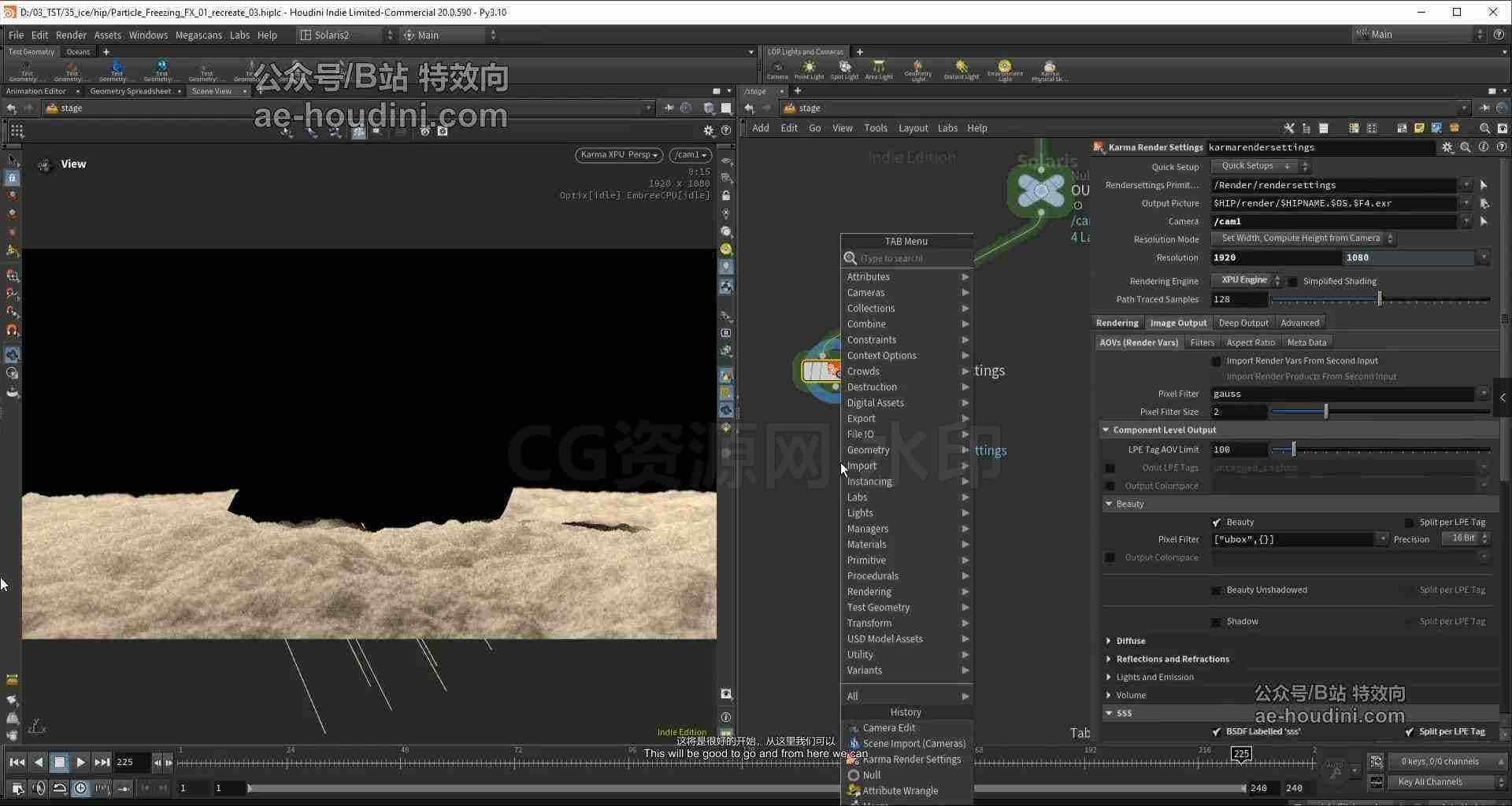Enable the Shadow AOV checkbox

coord(1216,622)
